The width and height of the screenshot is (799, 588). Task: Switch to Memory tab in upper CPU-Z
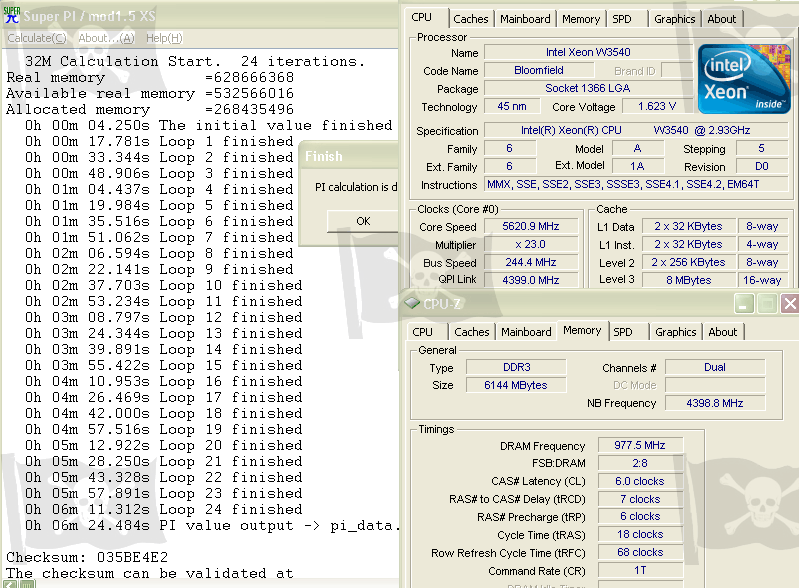click(580, 19)
